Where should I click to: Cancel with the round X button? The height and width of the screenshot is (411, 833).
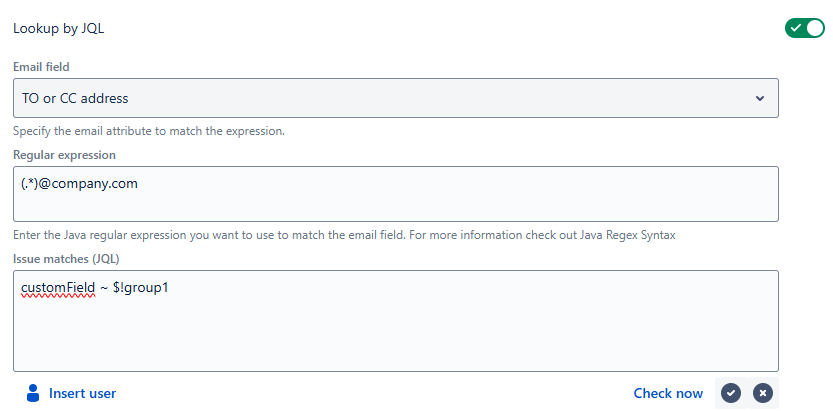point(763,393)
